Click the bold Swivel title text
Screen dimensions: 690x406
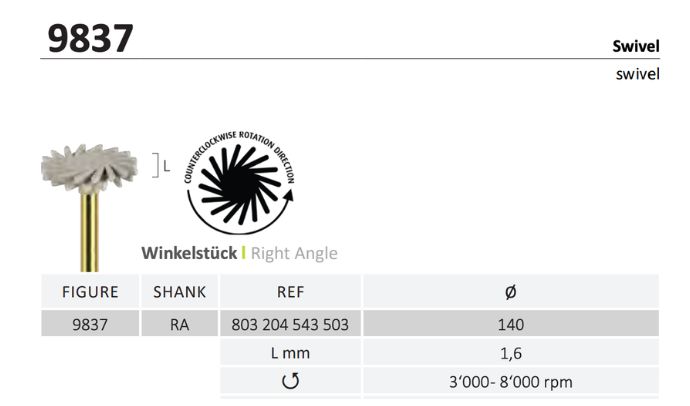pyautogui.click(x=635, y=46)
